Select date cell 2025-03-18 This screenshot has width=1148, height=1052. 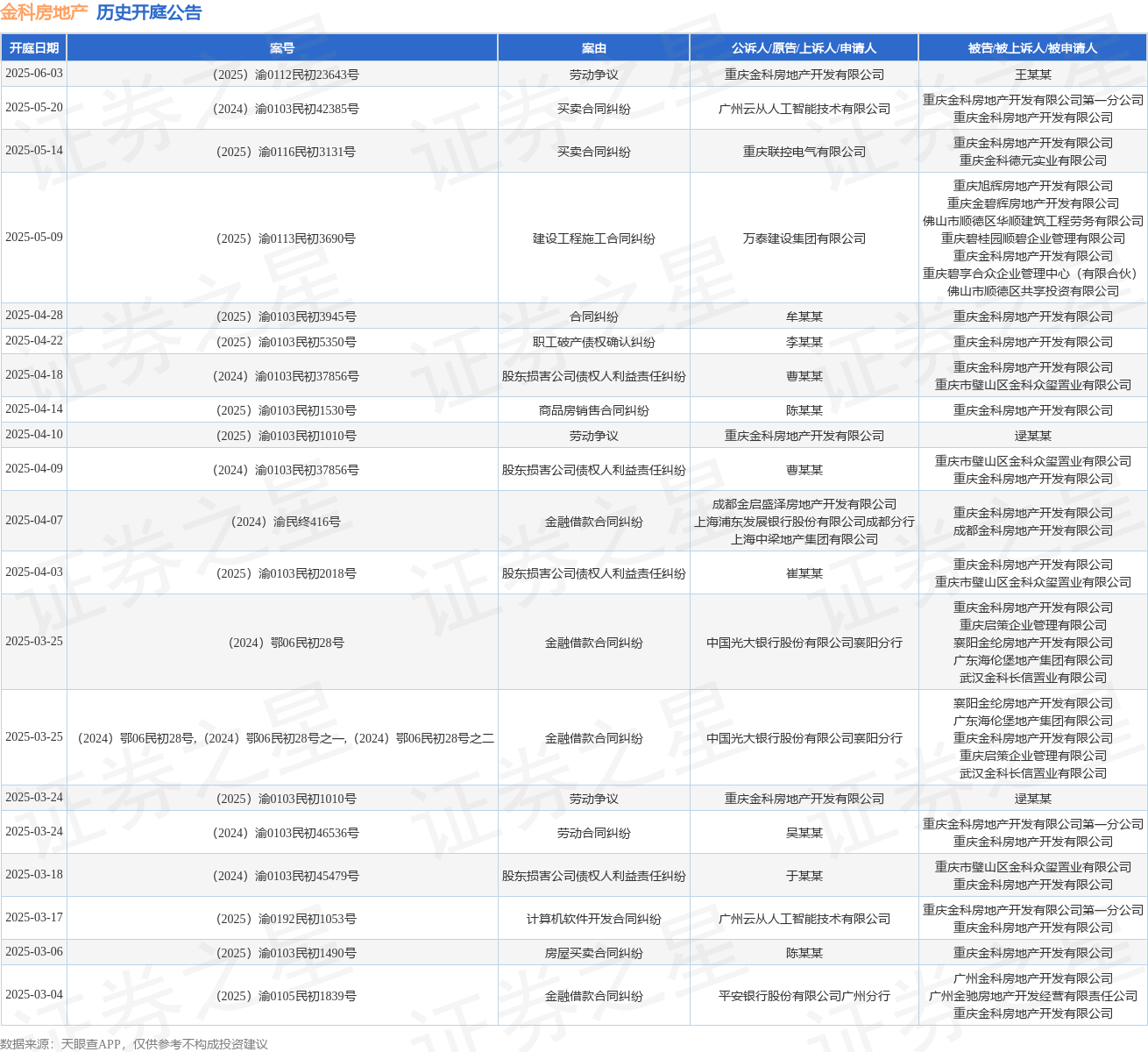pos(34,875)
